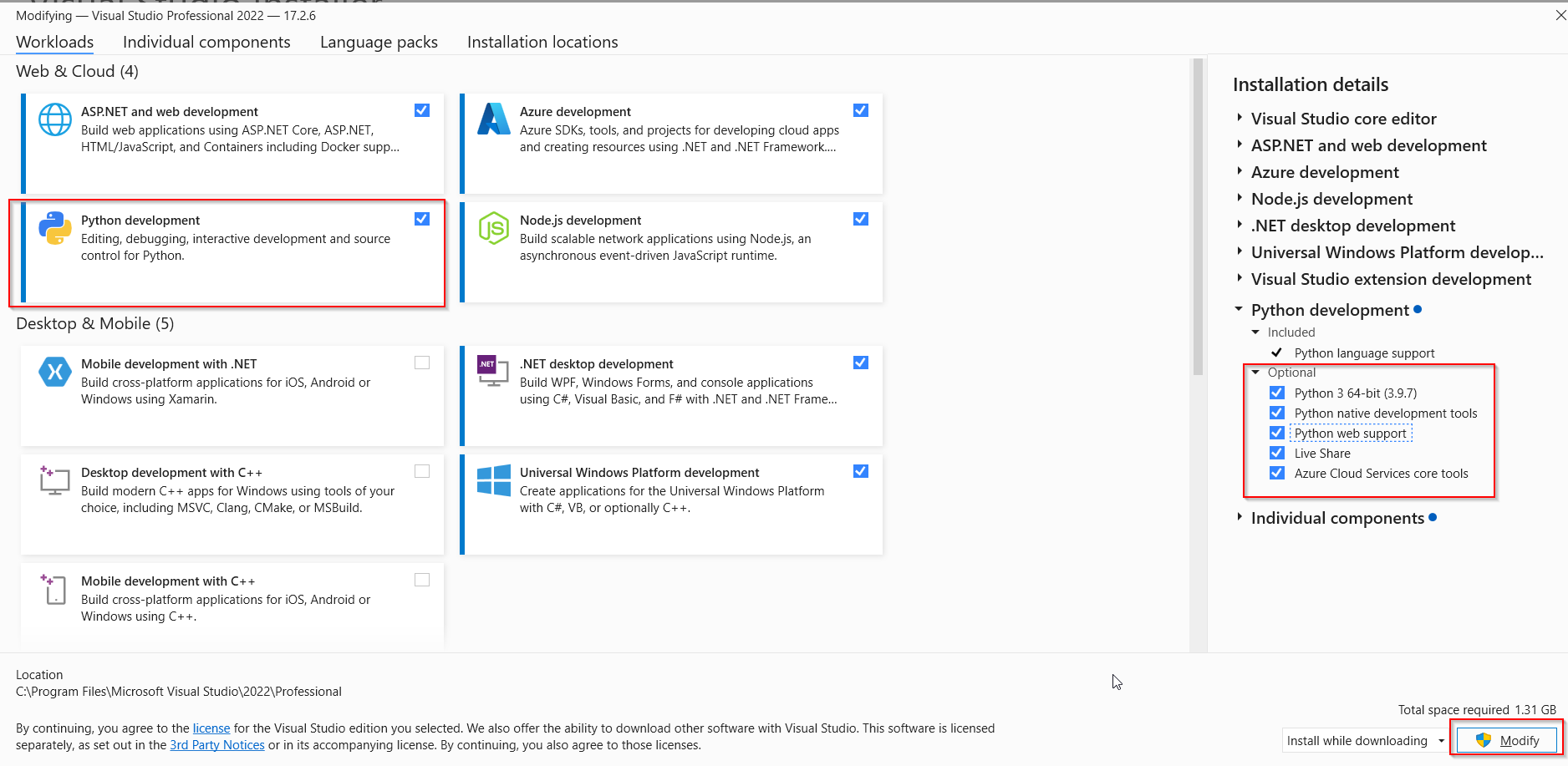Image resolution: width=1568 pixels, height=766 pixels.
Task: Expand Visual Studio extension development details
Action: 1240,278
